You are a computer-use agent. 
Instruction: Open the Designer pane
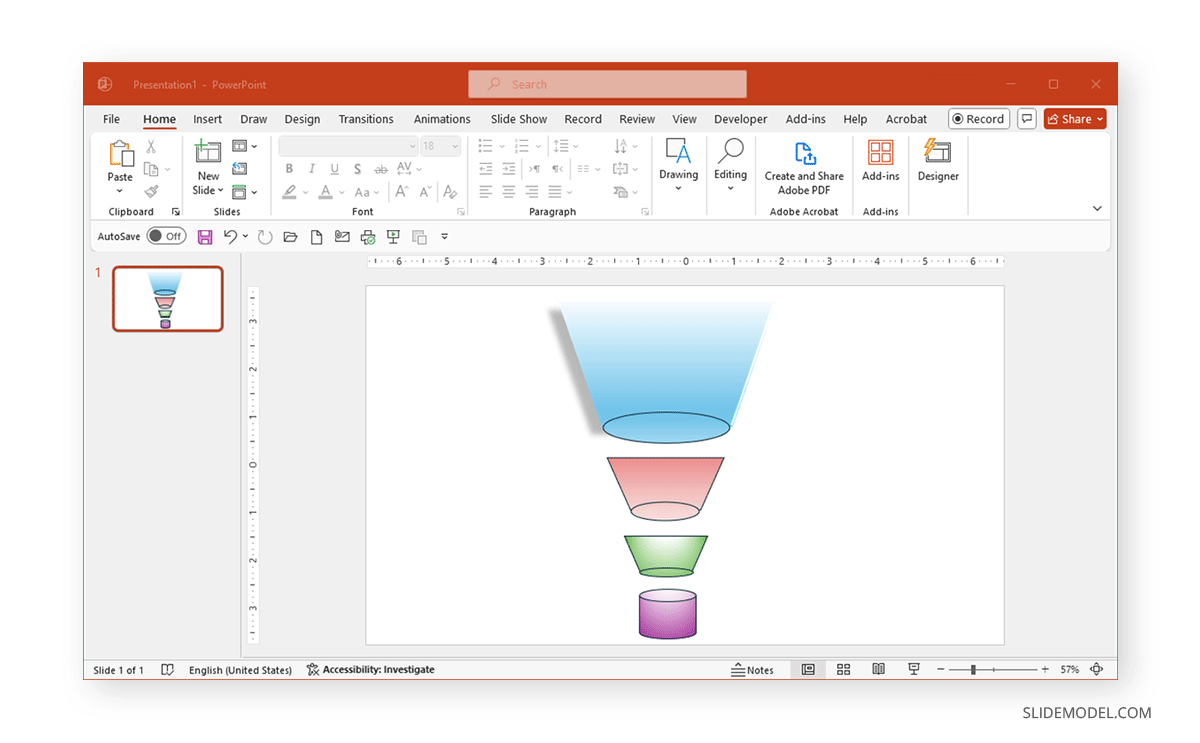pos(938,161)
